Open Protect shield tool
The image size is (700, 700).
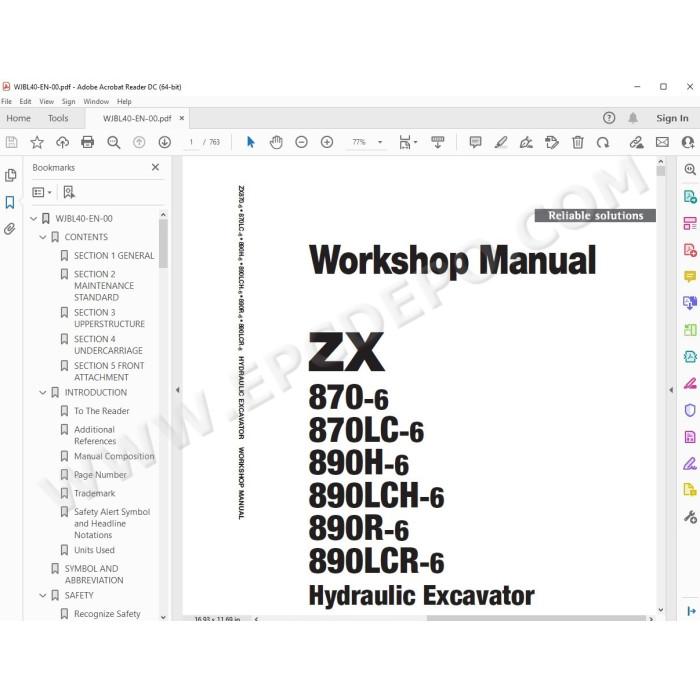click(690, 410)
